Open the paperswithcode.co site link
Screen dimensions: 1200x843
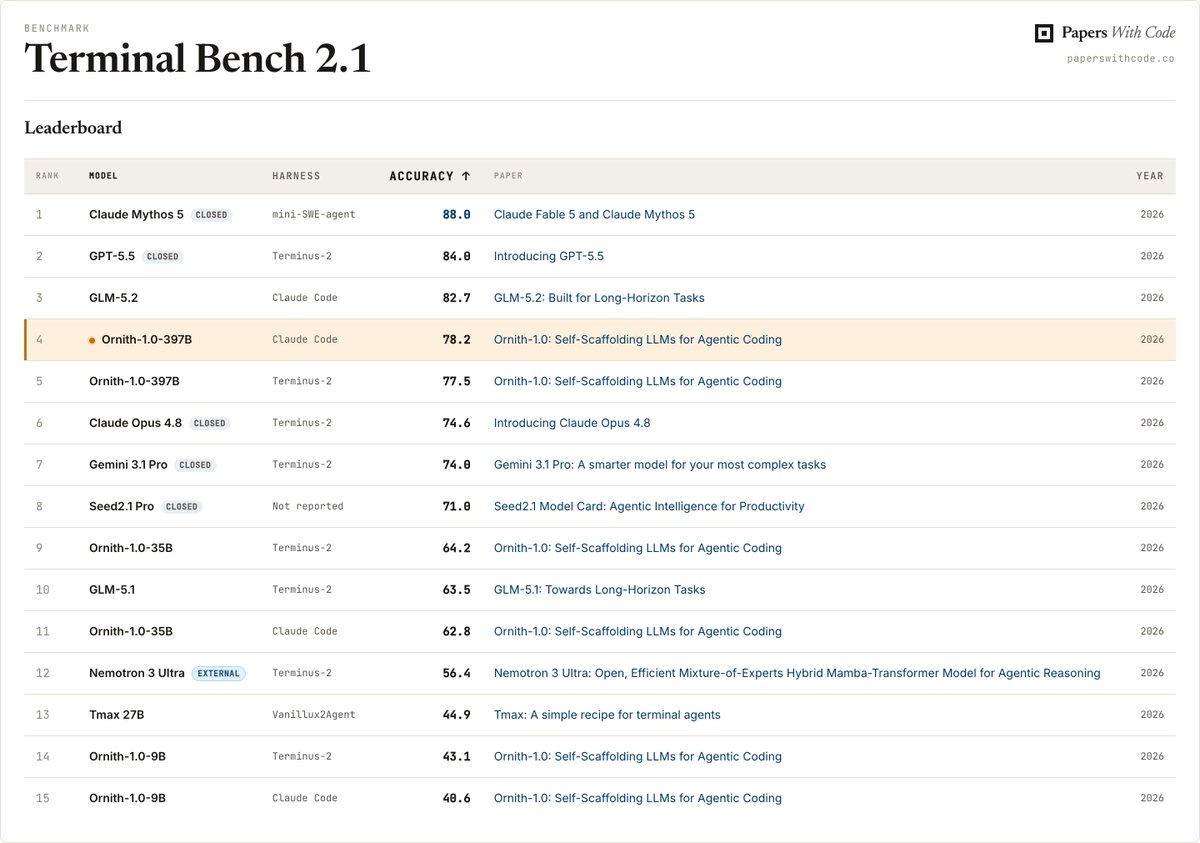point(1121,59)
